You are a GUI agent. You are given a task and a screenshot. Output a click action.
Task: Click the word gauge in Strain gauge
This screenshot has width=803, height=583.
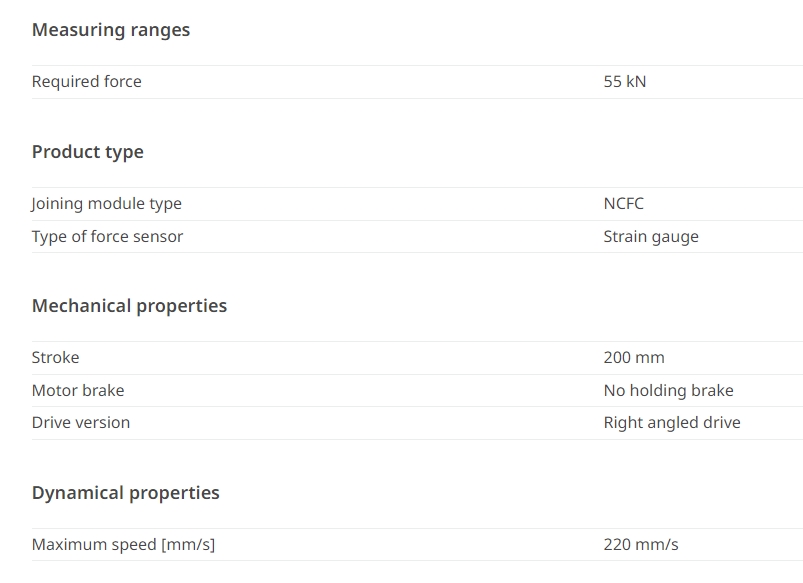675,237
